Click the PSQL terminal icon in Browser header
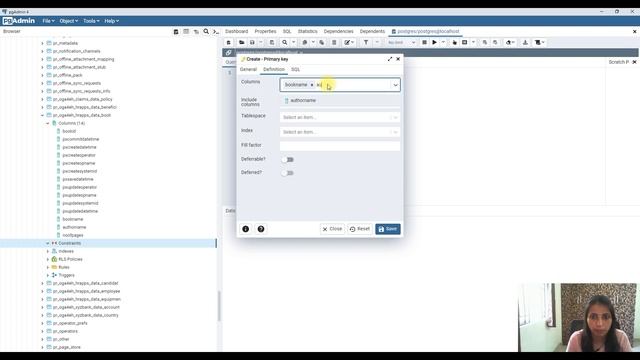 pyautogui.click(x=216, y=31)
